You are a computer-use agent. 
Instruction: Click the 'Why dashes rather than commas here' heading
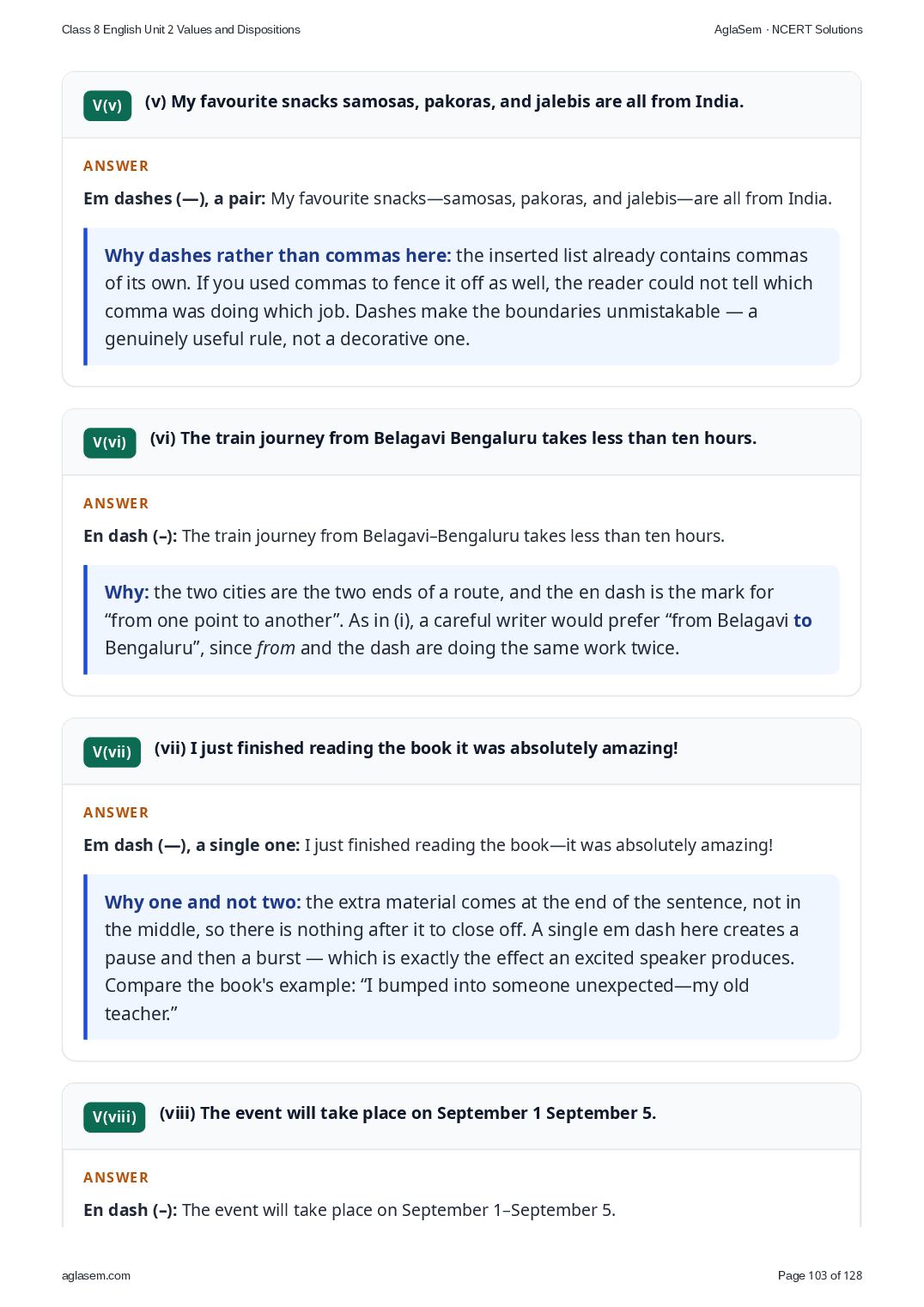(277, 256)
